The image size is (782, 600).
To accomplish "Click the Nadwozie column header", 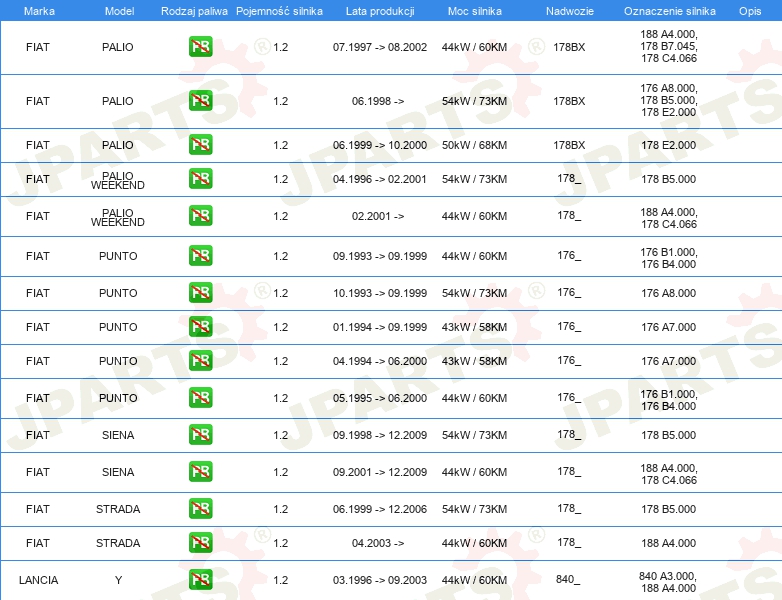I will click(570, 11).
